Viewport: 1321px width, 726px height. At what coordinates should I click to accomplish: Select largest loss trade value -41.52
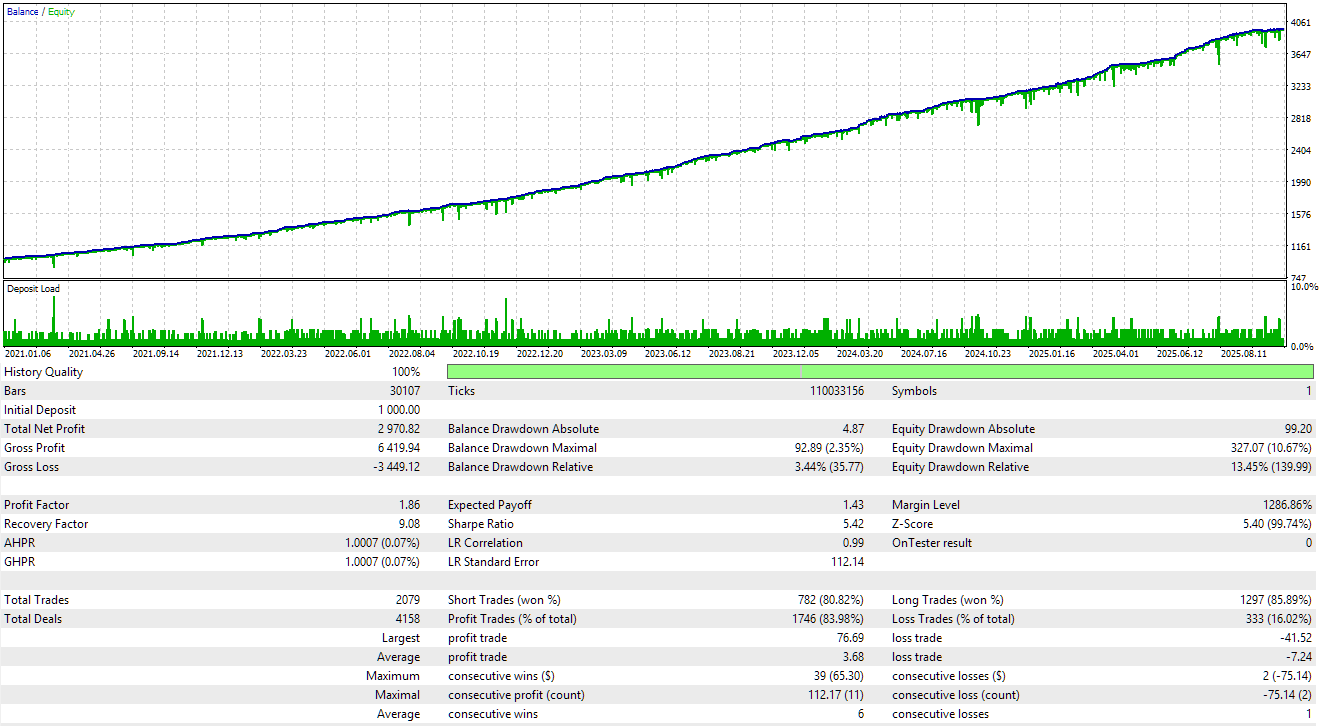coord(1296,638)
